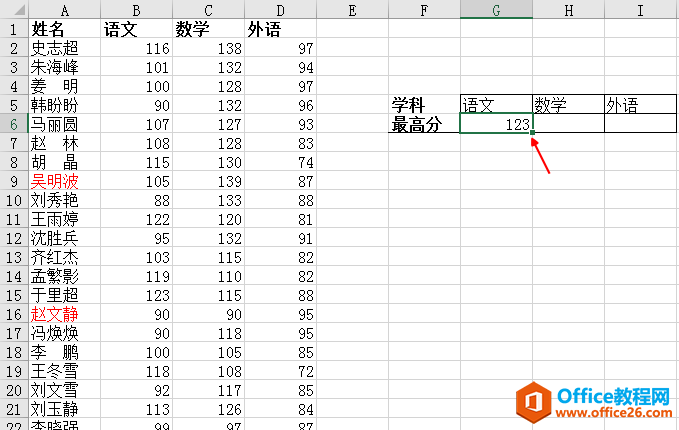Click the name 朱海峰
This screenshot has height=430, width=679.
click(x=54, y=67)
